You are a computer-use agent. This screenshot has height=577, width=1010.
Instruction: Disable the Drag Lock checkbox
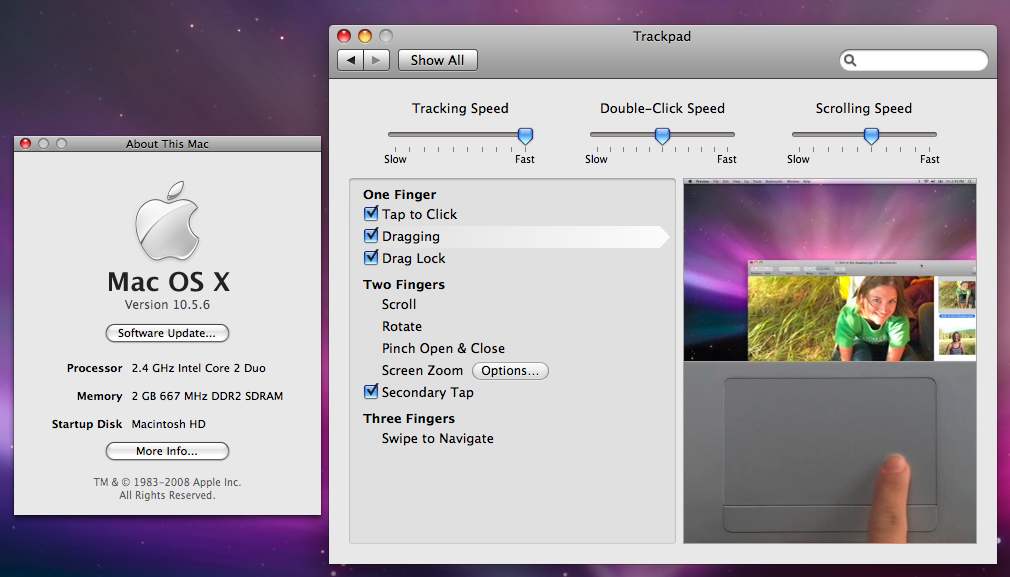pyautogui.click(x=371, y=258)
